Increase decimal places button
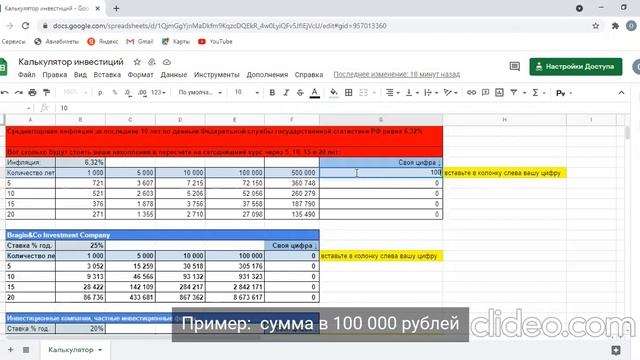This screenshot has height=360, width=640. click(x=142, y=93)
